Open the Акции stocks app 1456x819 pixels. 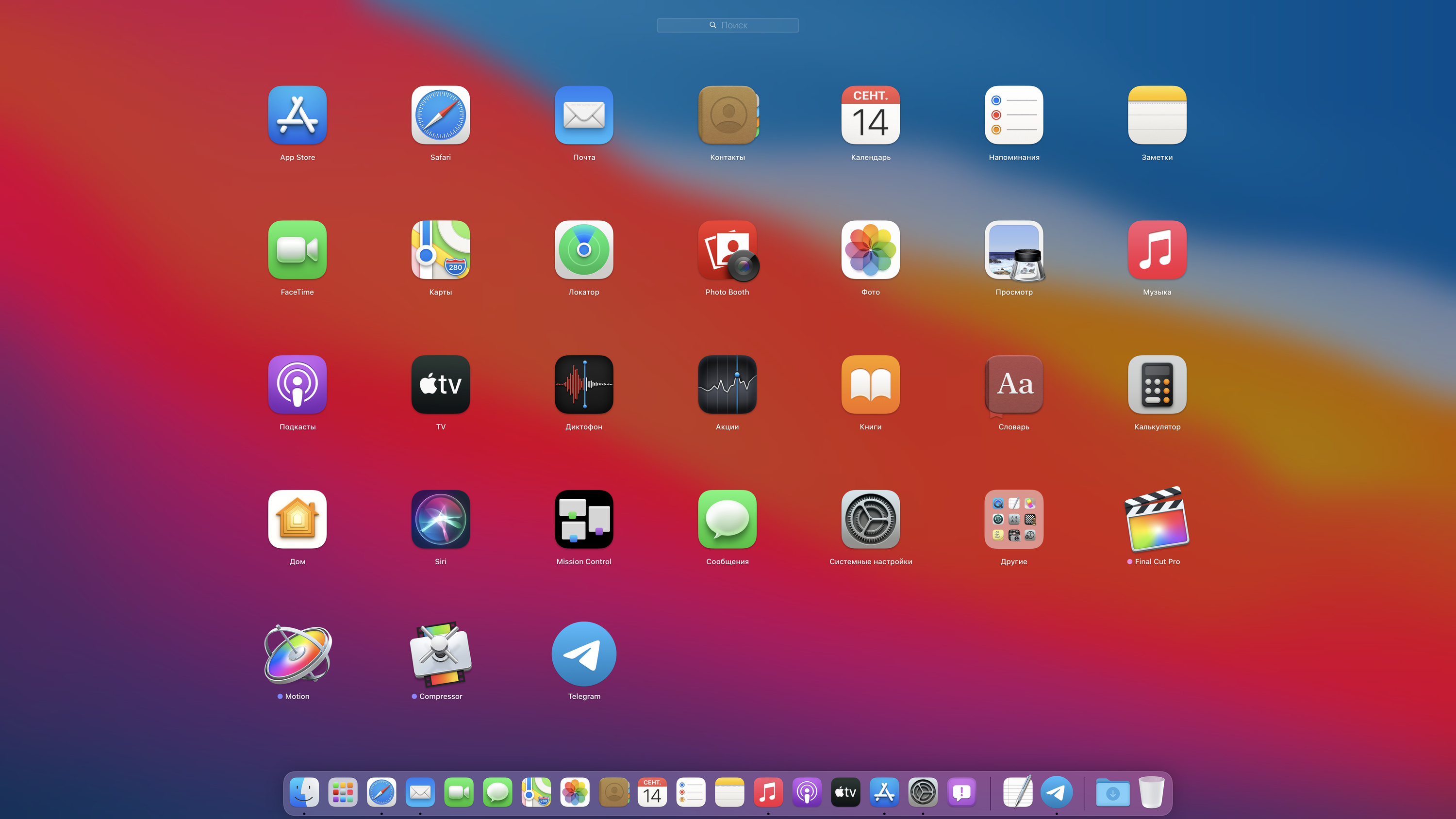coord(727,384)
